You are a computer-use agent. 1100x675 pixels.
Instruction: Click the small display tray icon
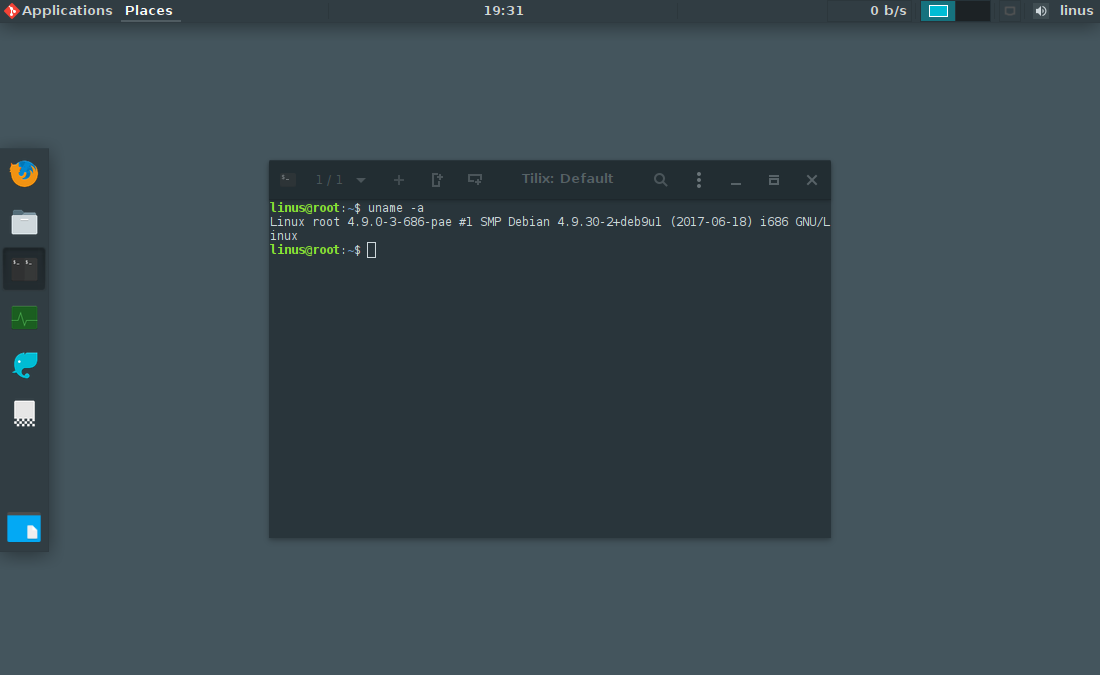(x=1010, y=11)
